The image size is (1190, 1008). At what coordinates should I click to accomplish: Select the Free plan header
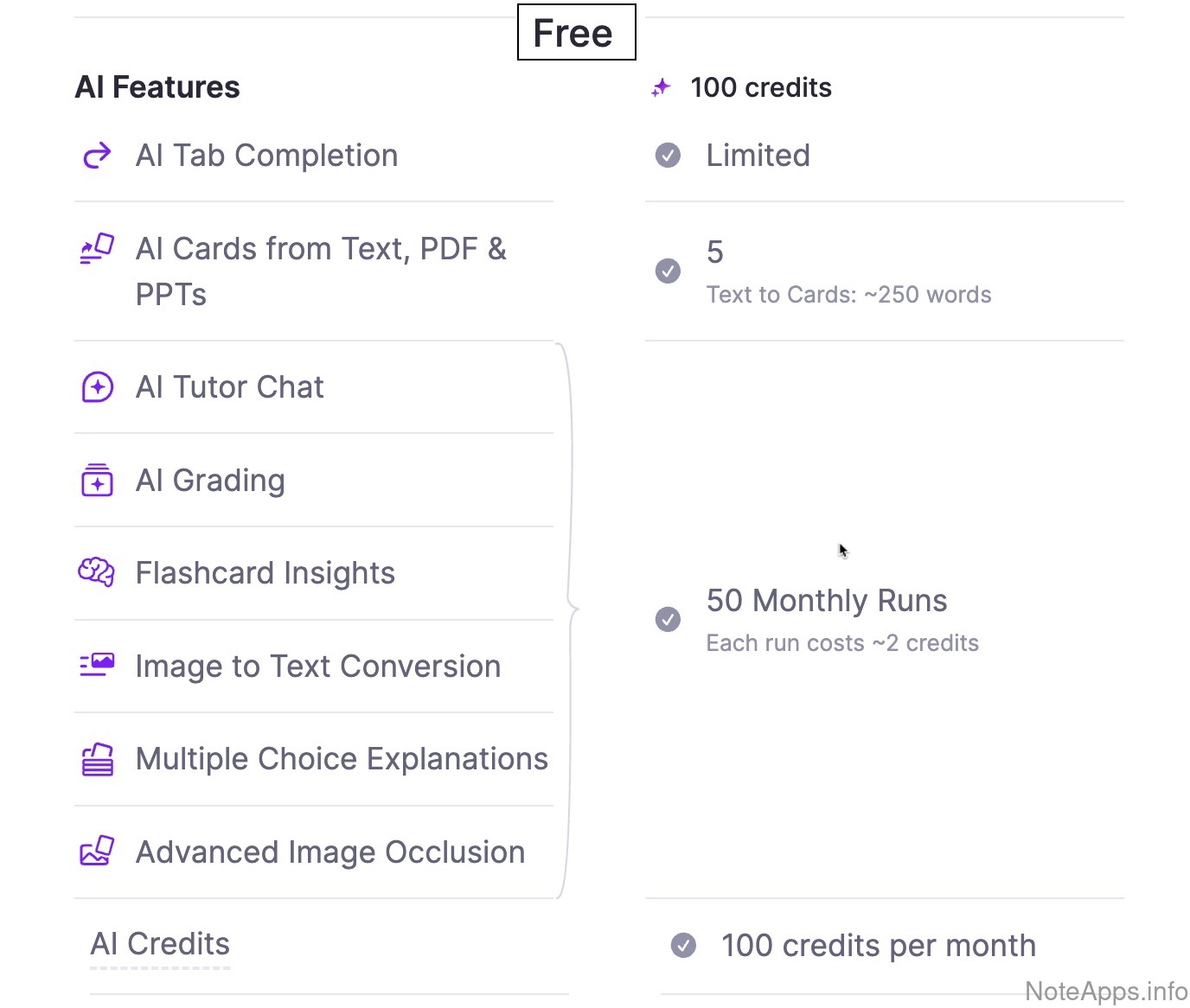coord(576,33)
